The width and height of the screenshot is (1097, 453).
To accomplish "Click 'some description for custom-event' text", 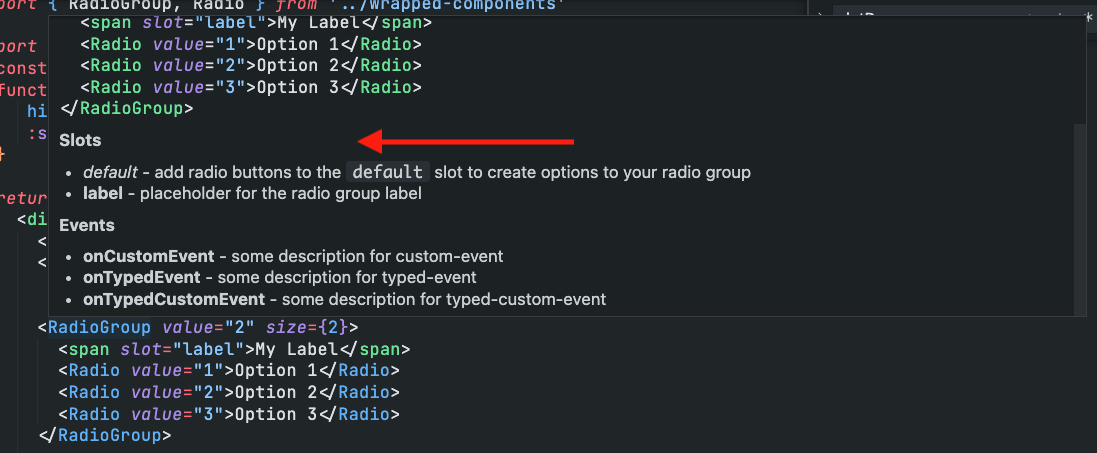I will tap(367, 256).
